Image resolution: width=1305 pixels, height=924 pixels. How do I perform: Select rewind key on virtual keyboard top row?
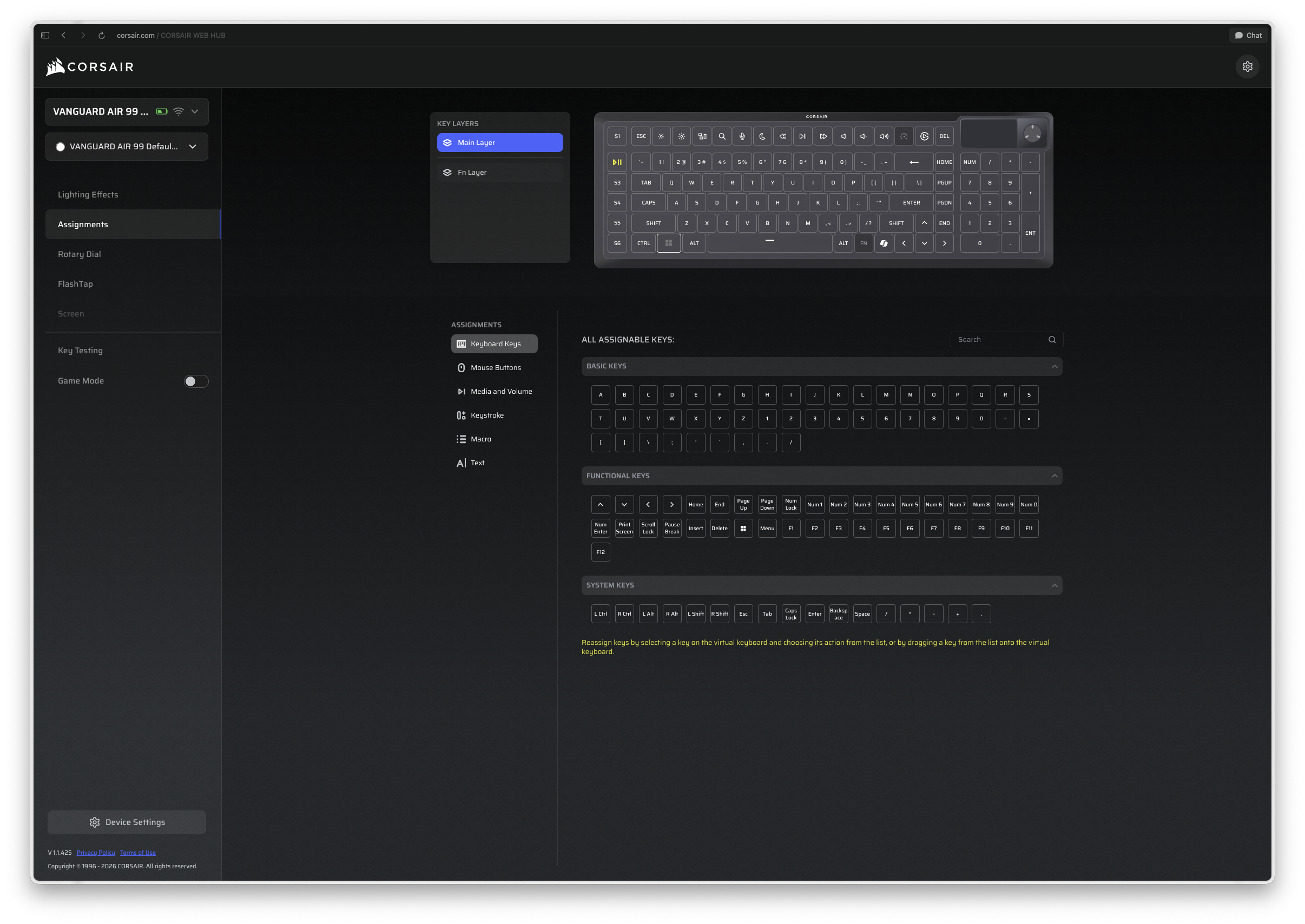783,136
